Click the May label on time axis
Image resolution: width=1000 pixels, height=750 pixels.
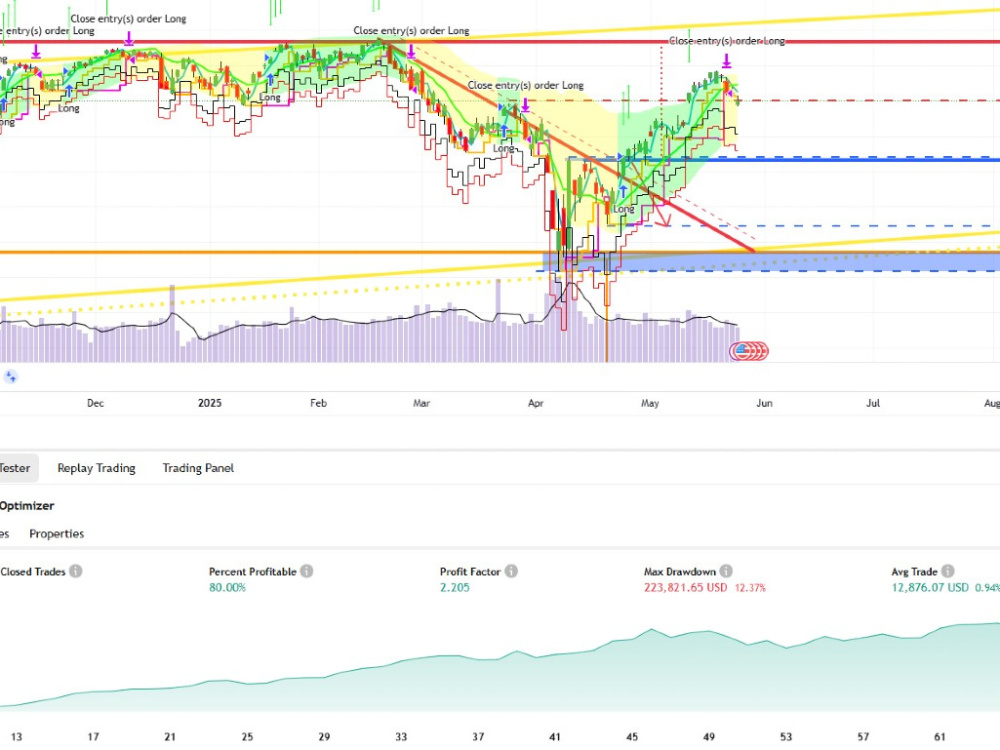[x=650, y=403]
